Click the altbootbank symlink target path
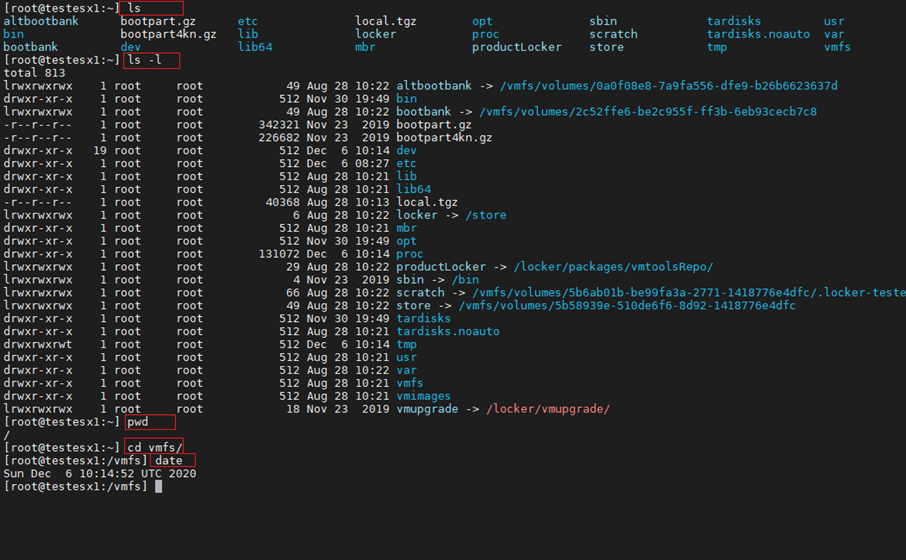906x560 pixels. [x=669, y=86]
